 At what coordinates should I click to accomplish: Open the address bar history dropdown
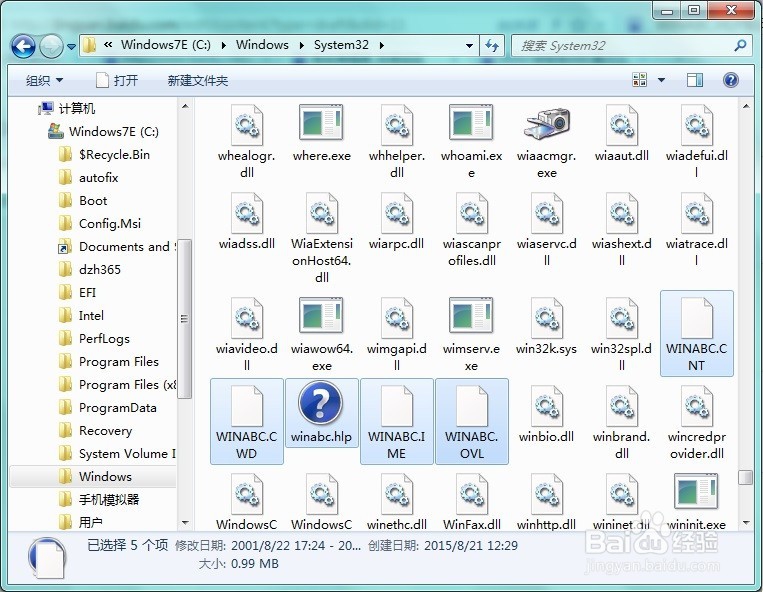point(469,46)
